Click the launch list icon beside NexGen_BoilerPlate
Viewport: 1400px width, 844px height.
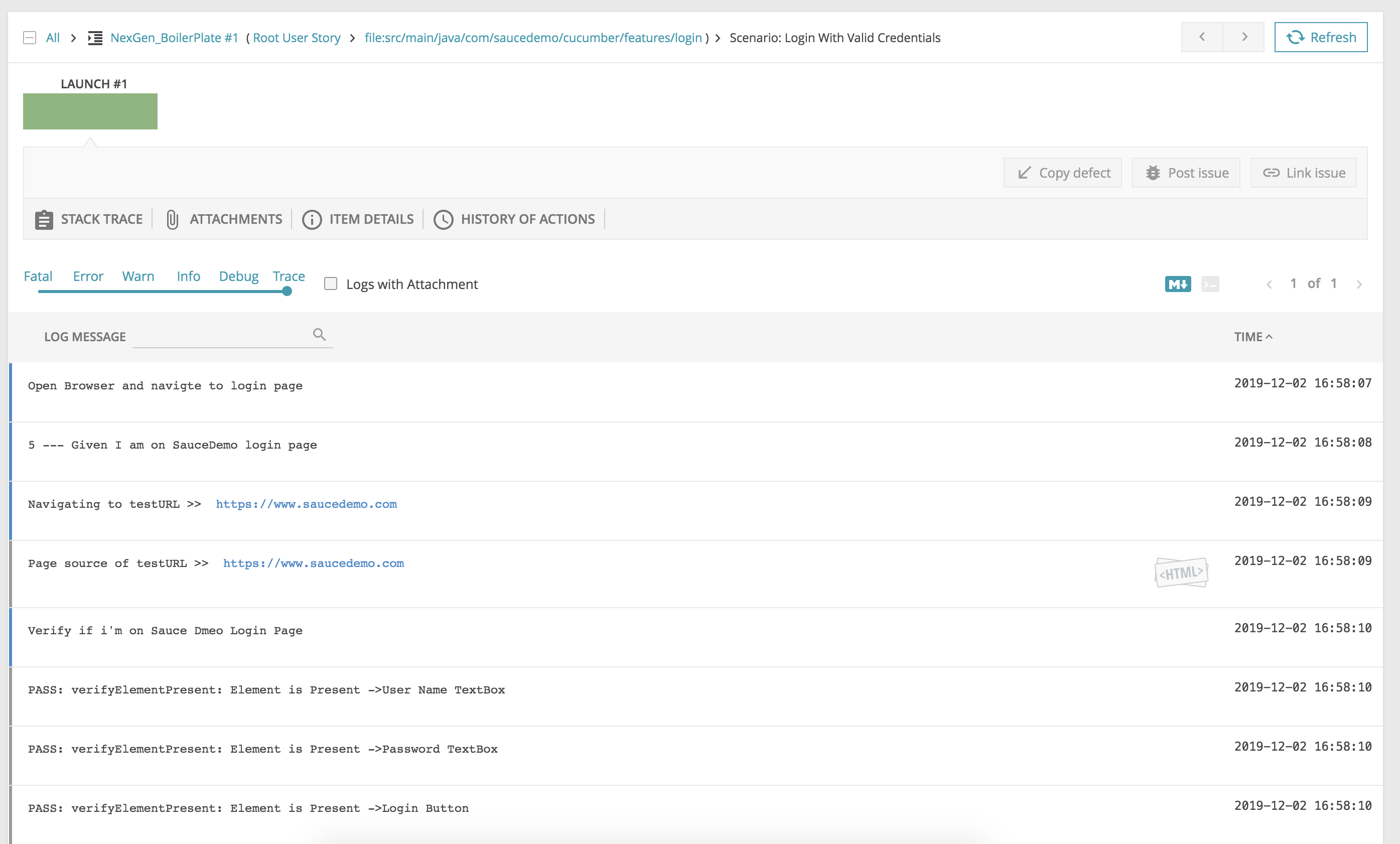point(95,38)
